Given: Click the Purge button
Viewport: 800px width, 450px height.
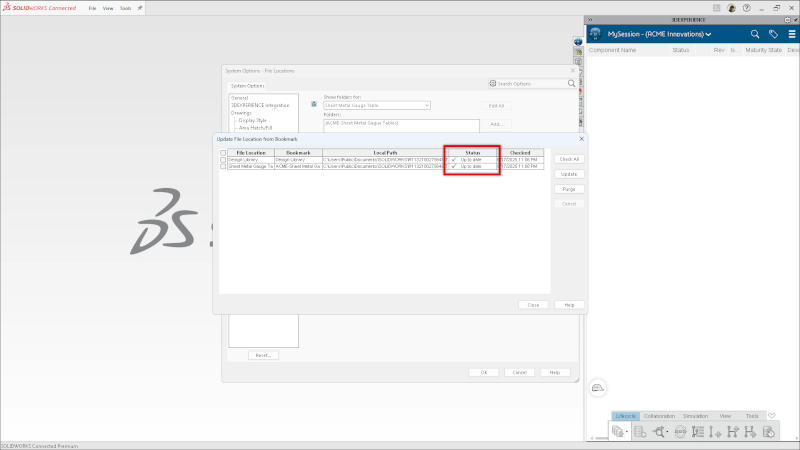Looking at the screenshot, I should pyautogui.click(x=569, y=189).
